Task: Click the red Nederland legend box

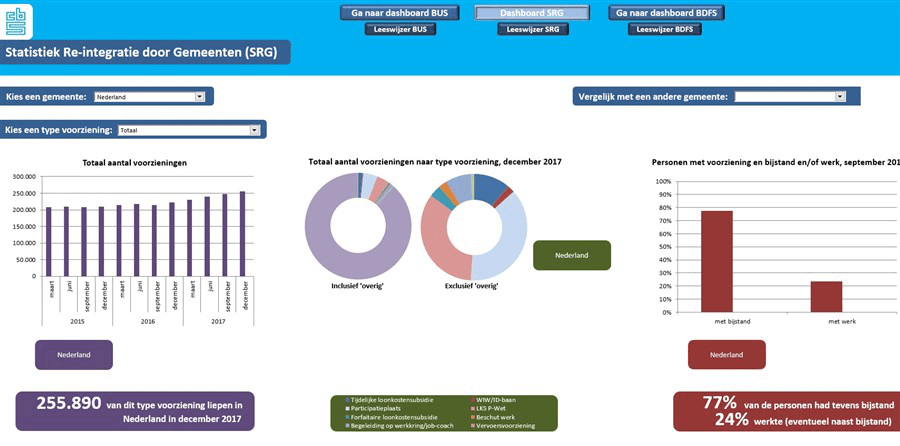Action: click(x=726, y=355)
